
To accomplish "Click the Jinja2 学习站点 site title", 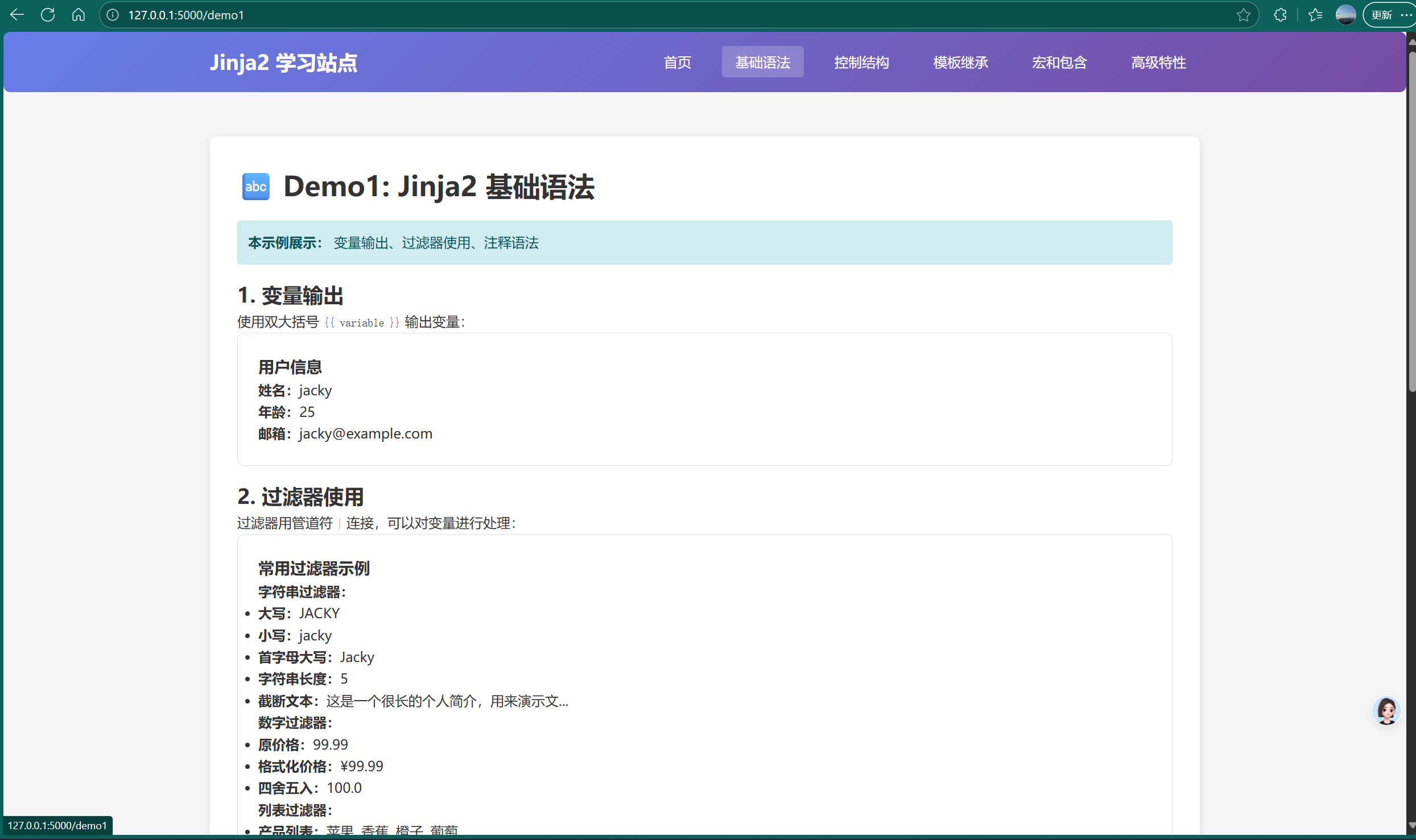I will (x=283, y=62).
